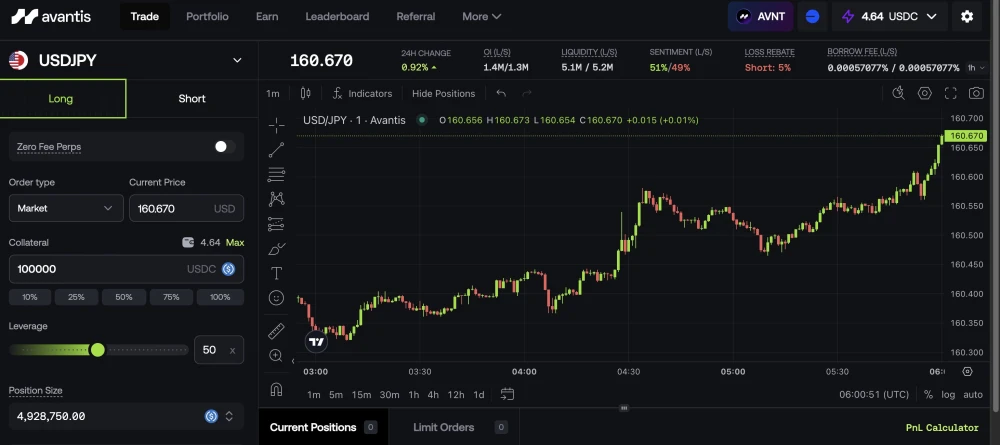This screenshot has height=445, width=1000.
Task: Click the 50% collateral button
Action: click(124, 297)
